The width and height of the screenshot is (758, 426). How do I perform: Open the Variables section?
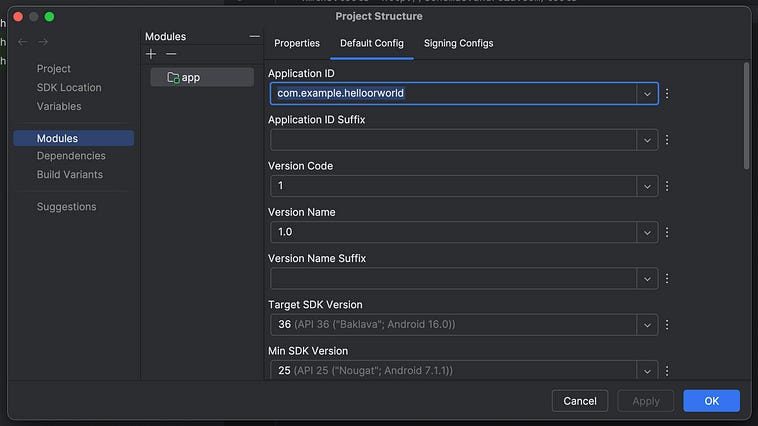tap(59, 106)
